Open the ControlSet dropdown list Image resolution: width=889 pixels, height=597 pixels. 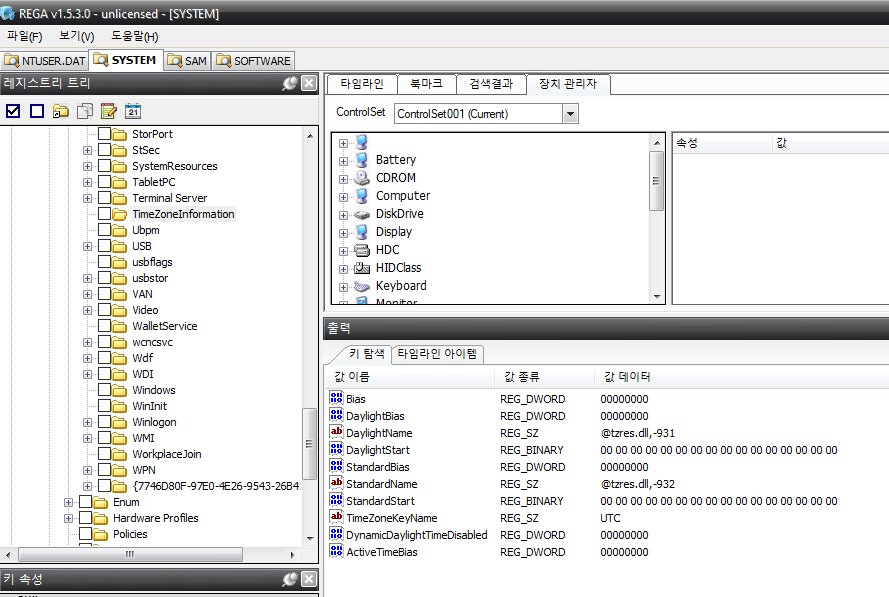coord(570,114)
